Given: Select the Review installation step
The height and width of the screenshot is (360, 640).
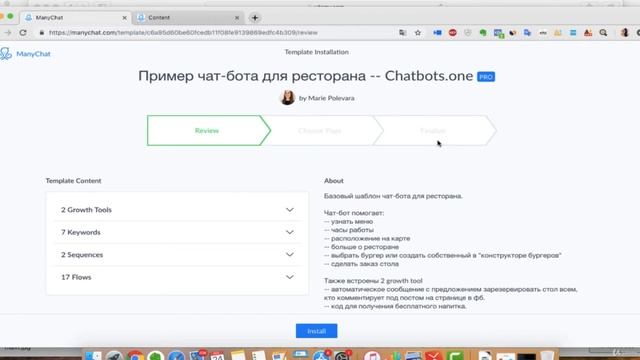Looking at the screenshot, I should [x=209, y=131].
